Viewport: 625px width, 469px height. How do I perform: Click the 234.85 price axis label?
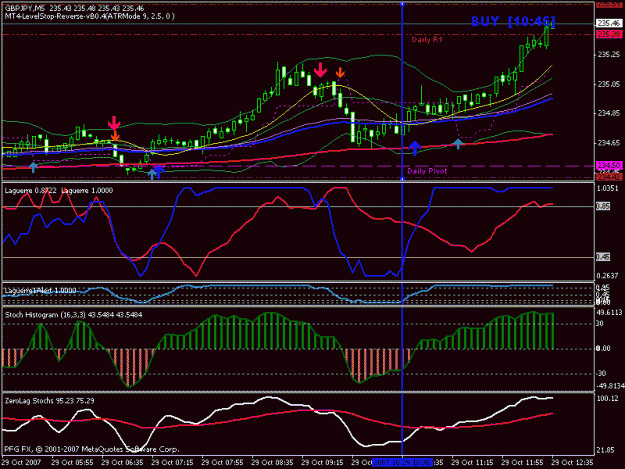click(609, 113)
